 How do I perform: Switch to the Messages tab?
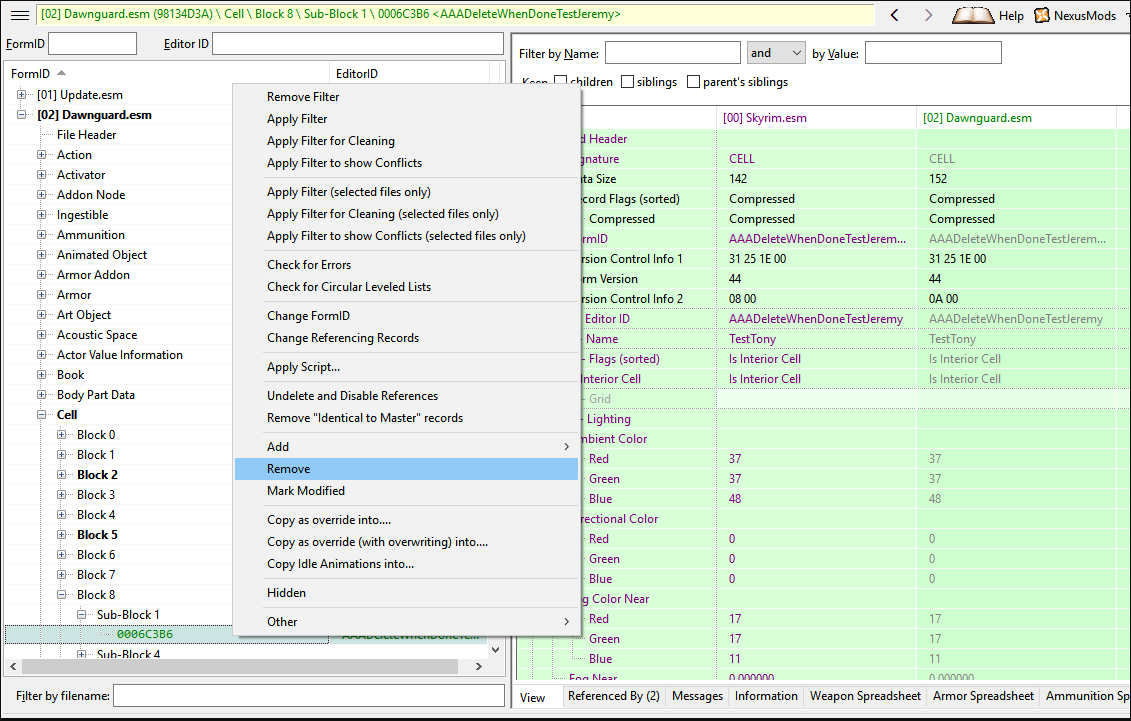[x=697, y=696]
